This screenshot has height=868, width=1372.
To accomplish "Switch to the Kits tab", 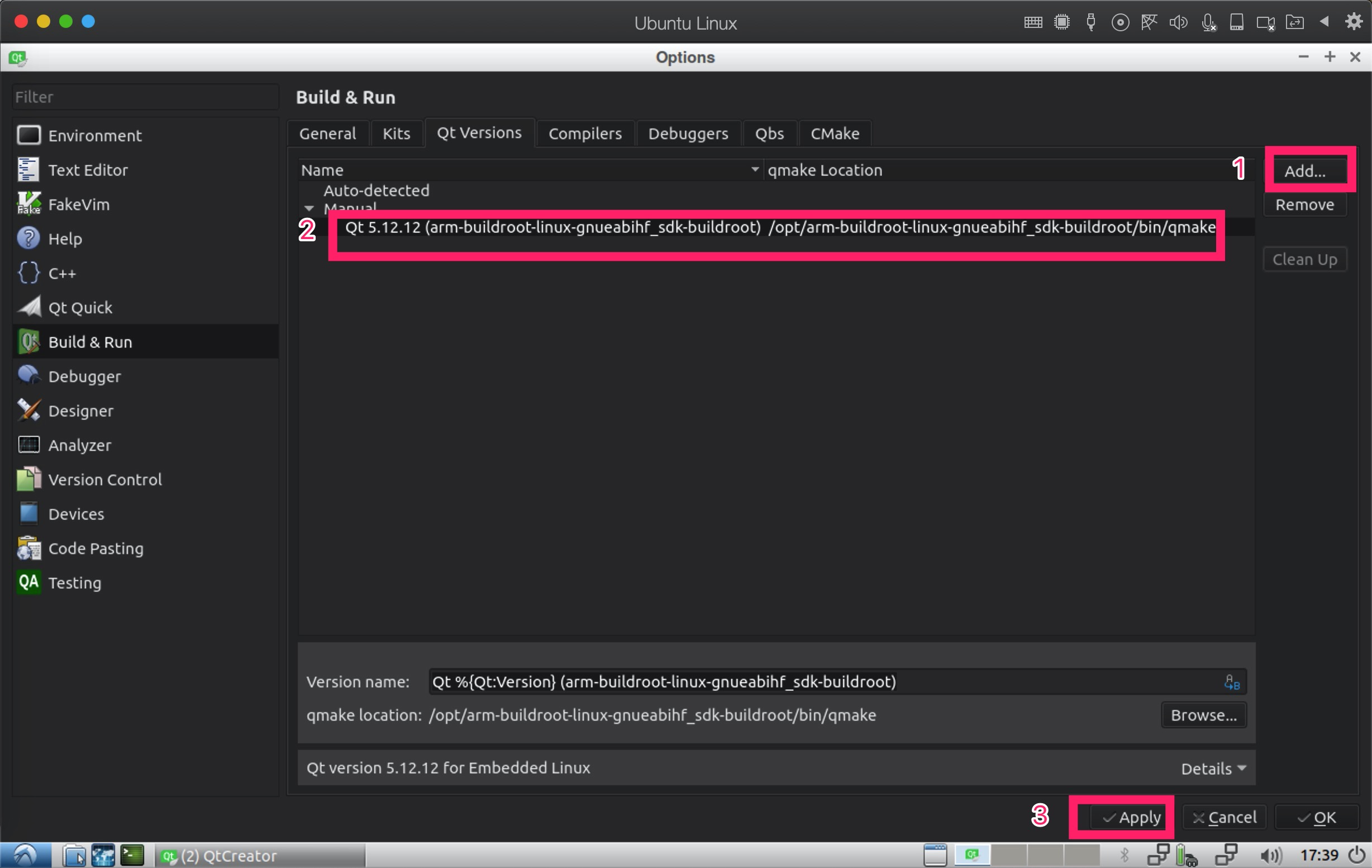I will [396, 133].
